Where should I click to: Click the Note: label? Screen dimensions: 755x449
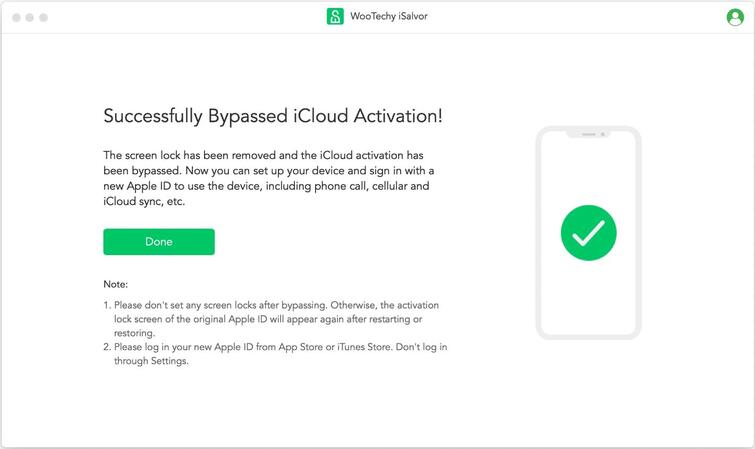pyautogui.click(x=116, y=285)
